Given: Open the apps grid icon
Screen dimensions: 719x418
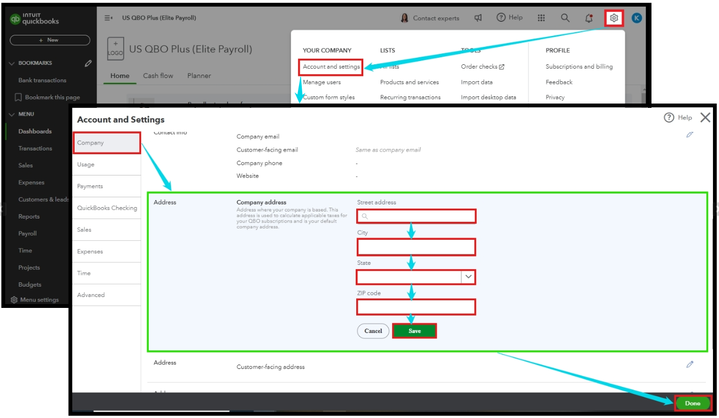Looking at the screenshot, I should tap(541, 18).
